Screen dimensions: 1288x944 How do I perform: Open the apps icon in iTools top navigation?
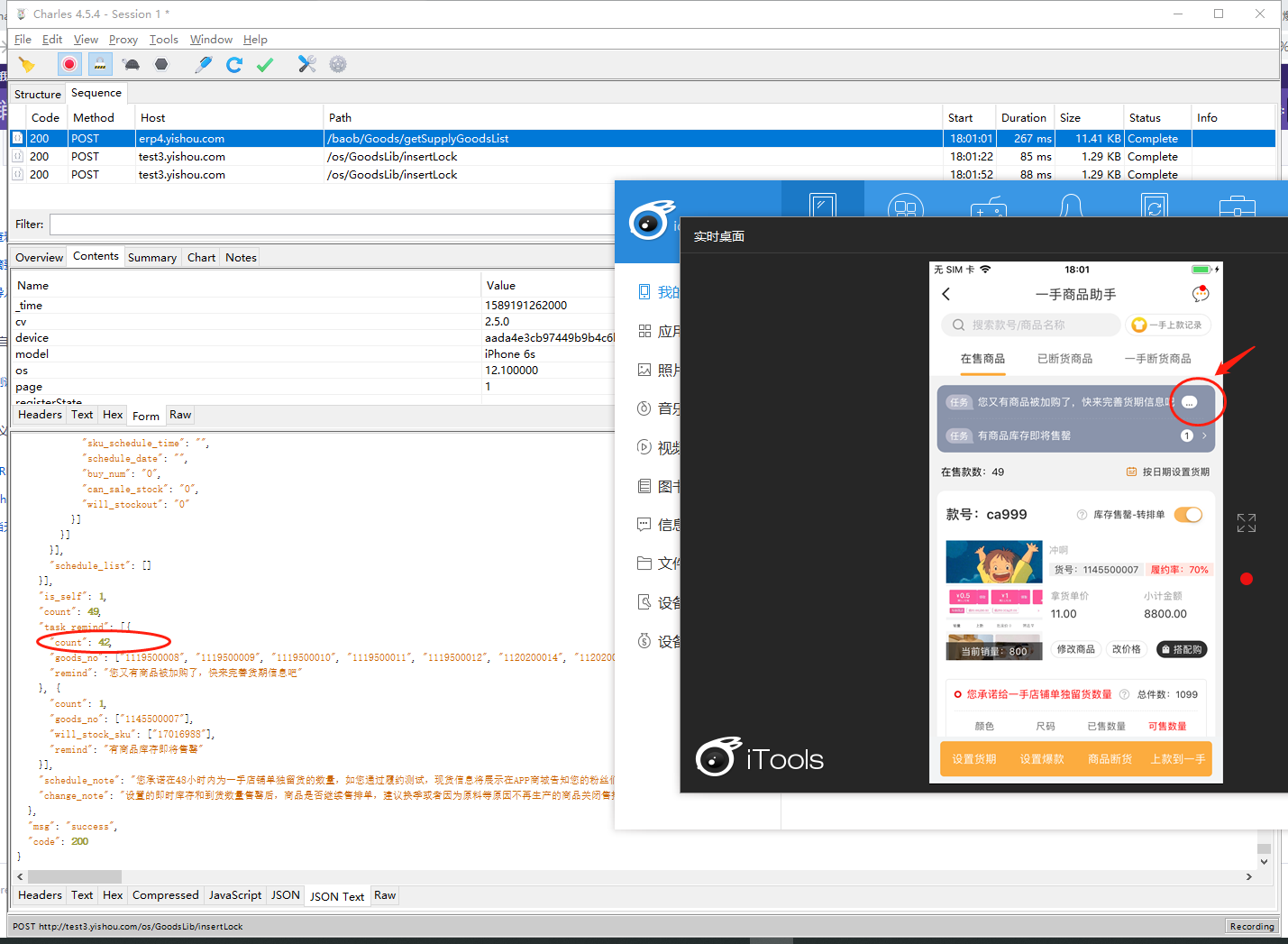click(906, 206)
